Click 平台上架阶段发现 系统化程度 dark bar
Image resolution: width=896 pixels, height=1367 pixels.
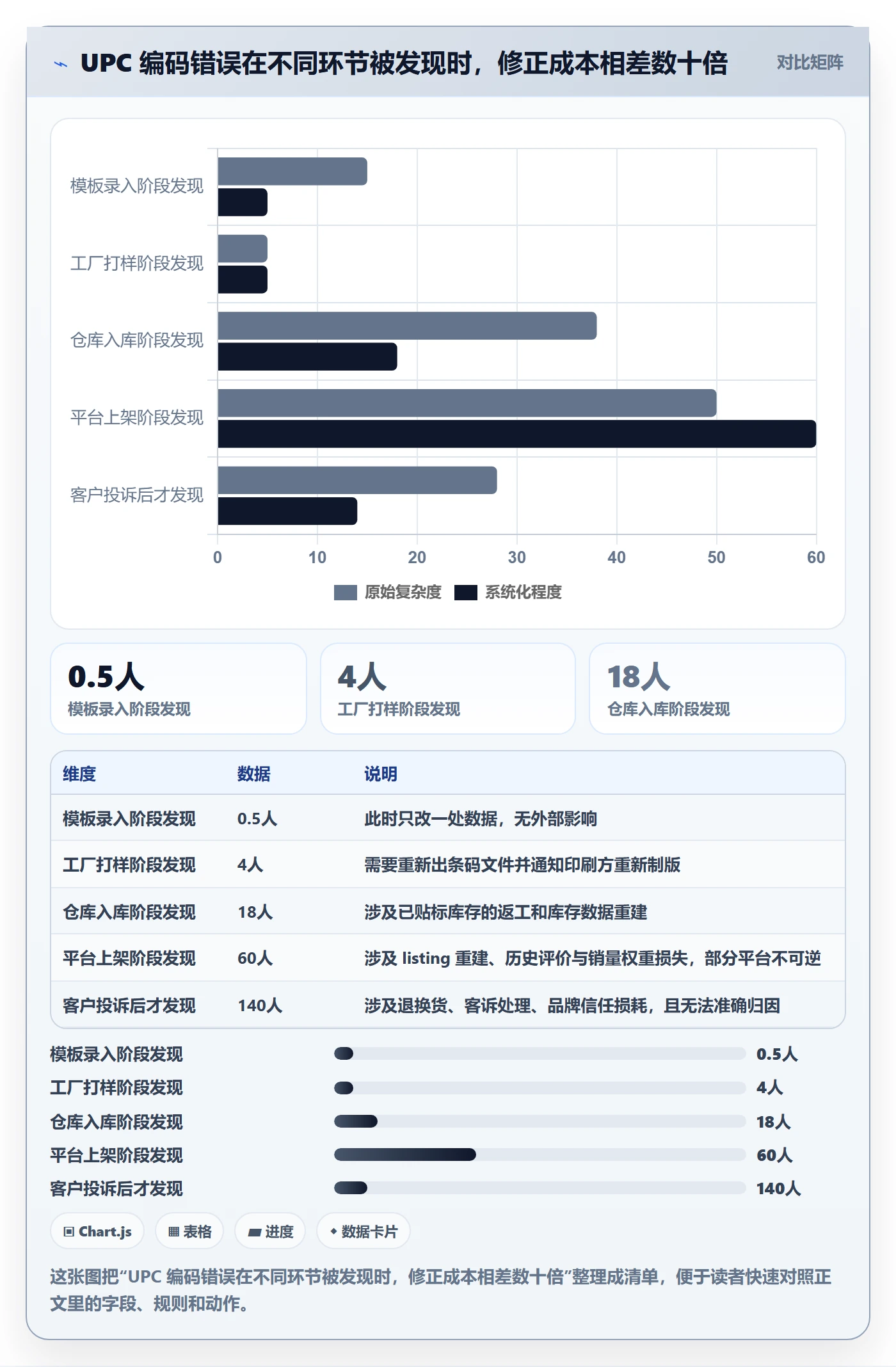[517, 434]
